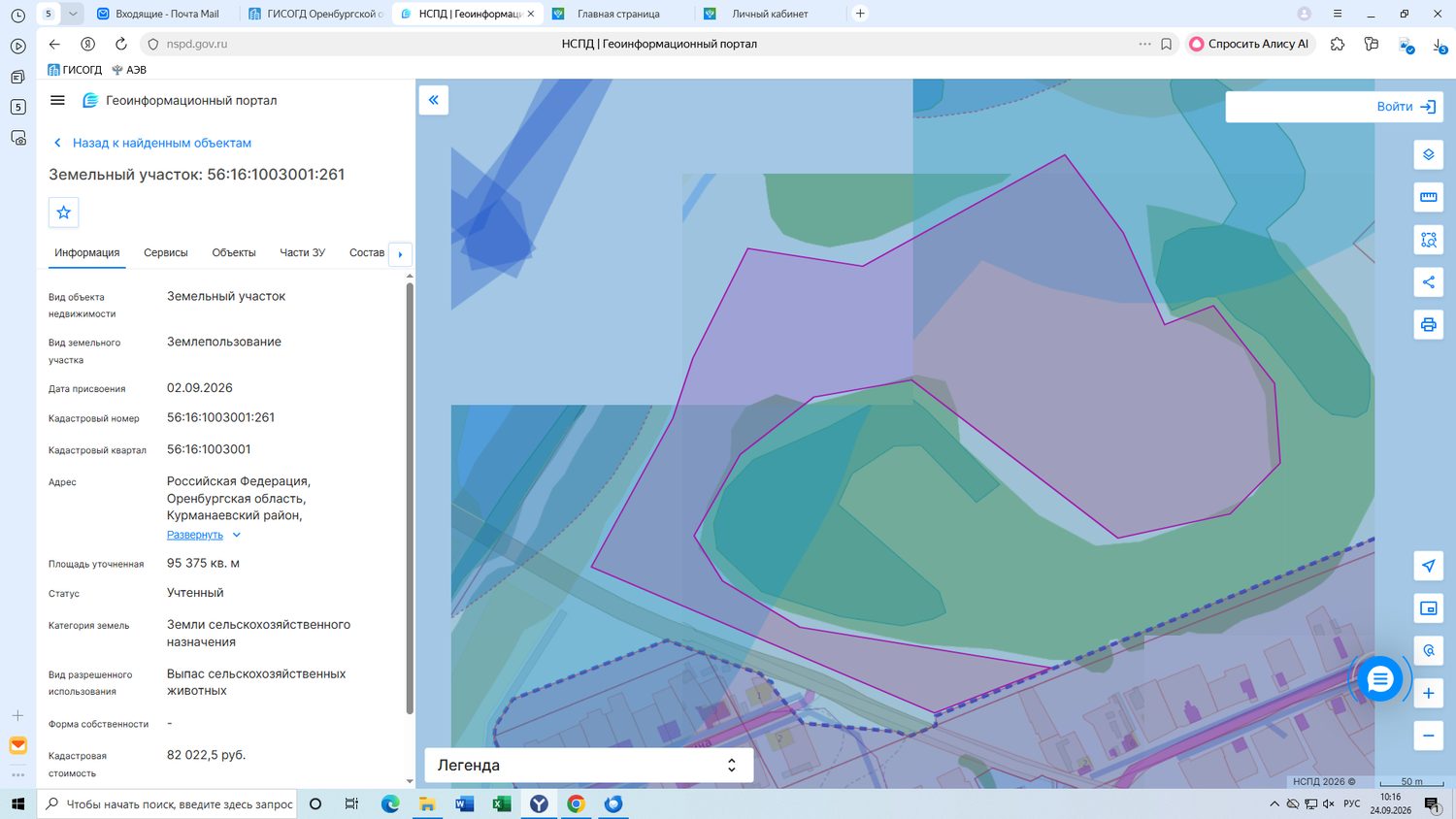This screenshot has height=819, width=1456.
Task: Open the Части ЗУ tab
Action: (x=302, y=252)
